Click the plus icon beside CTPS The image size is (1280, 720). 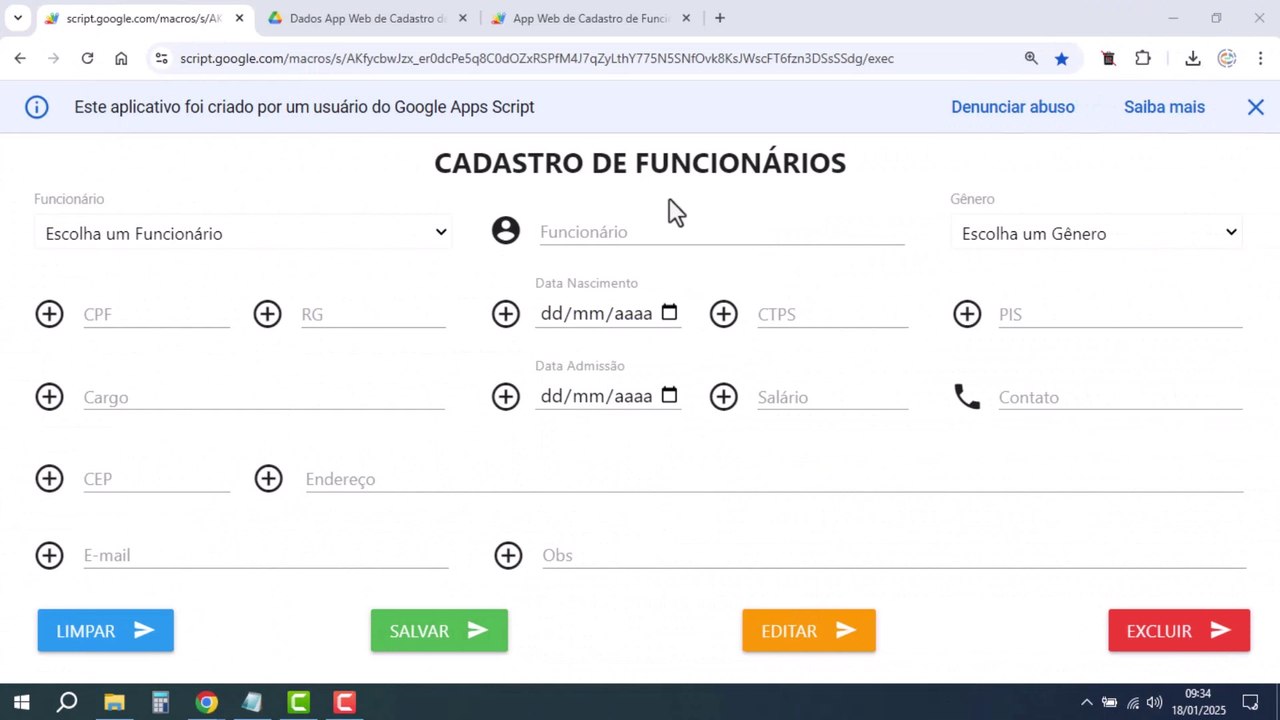724,314
